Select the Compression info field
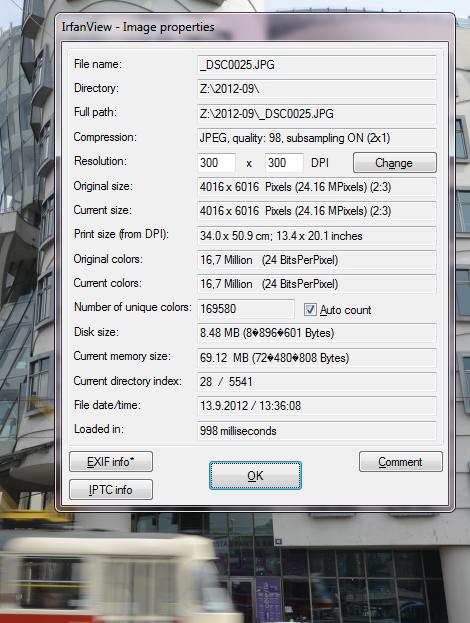The height and width of the screenshot is (623, 470). (x=317, y=138)
